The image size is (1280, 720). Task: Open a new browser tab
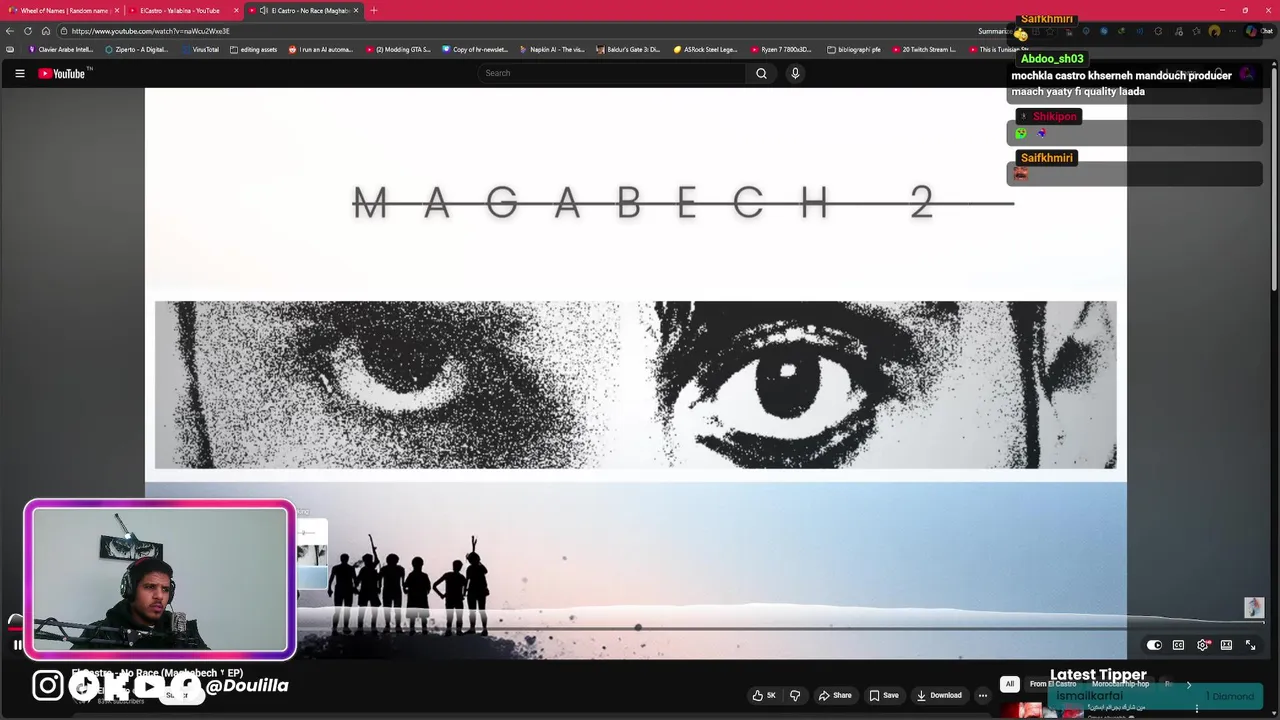point(374,10)
